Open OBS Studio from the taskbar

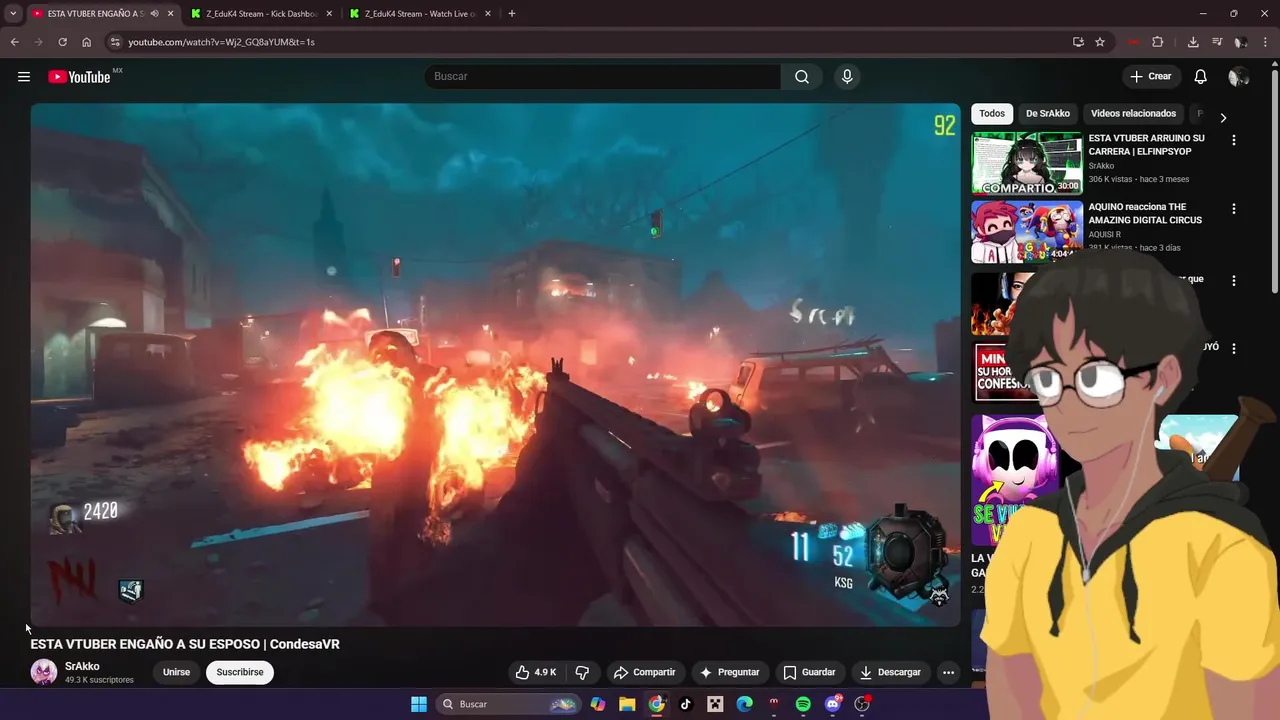tap(862, 704)
